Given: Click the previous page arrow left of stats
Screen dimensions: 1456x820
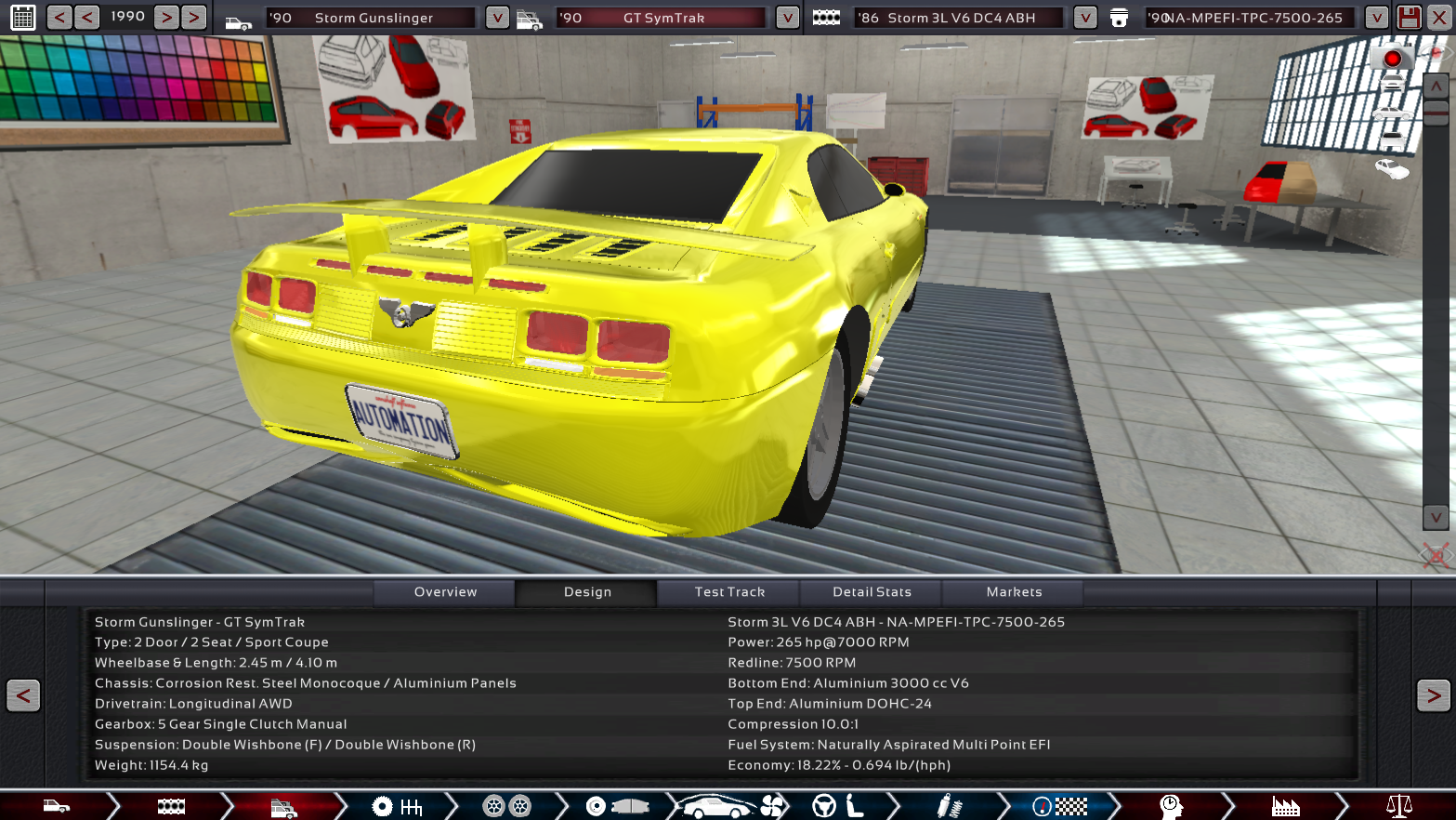Looking at the screenshot, I should (x=23, y=695).
